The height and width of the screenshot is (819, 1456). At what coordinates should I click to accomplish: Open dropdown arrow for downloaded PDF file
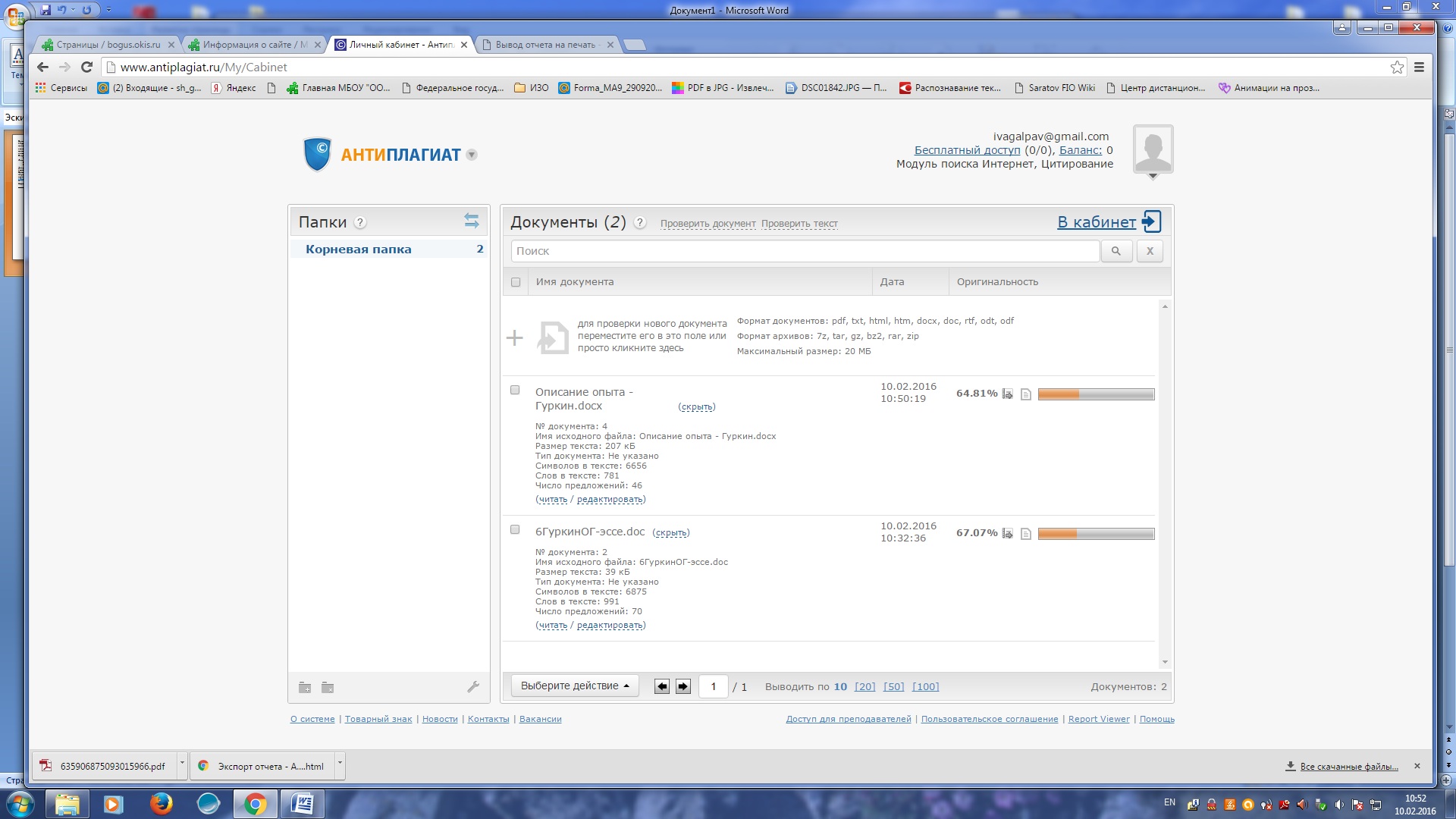182,764
